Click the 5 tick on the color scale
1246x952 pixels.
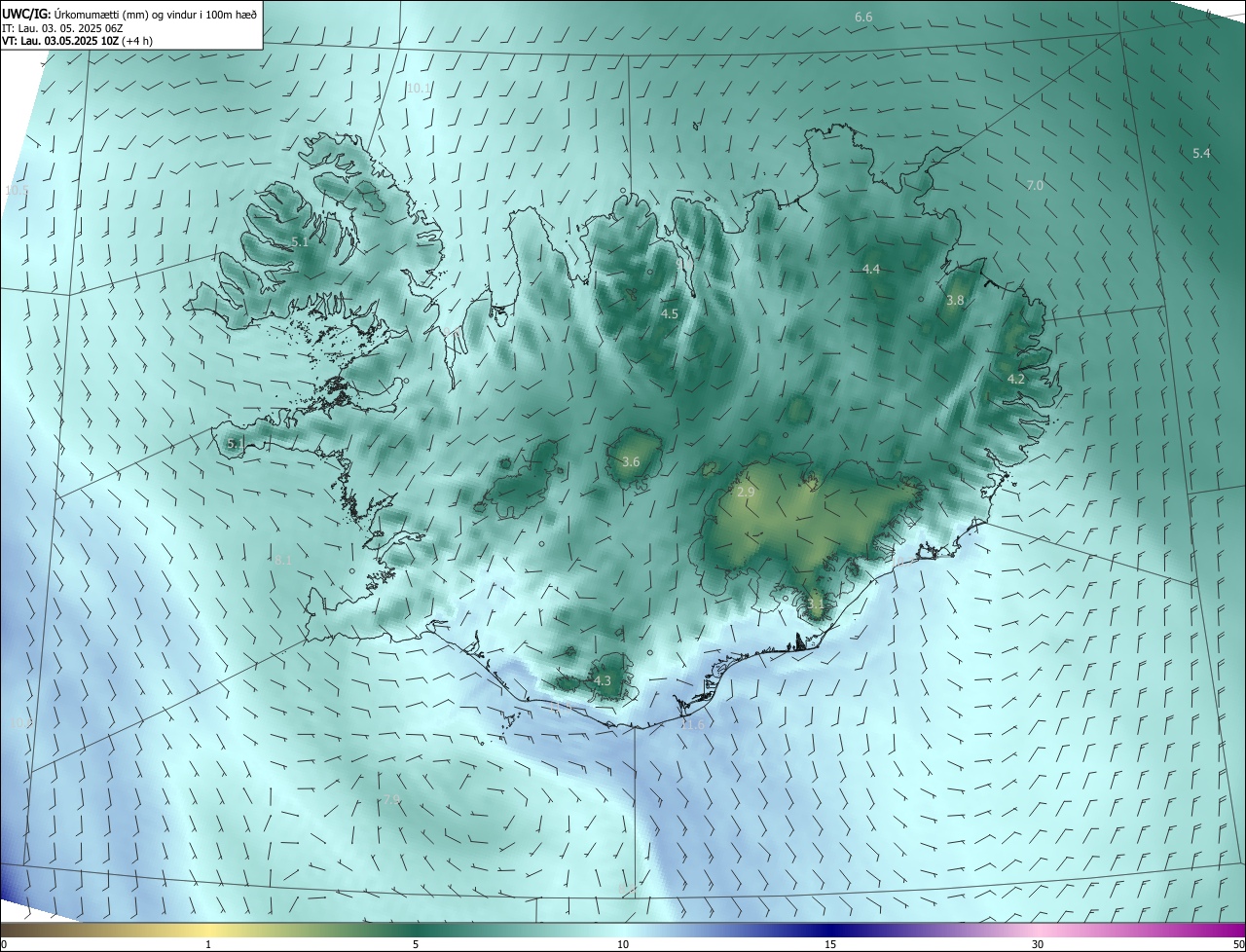click(416, 944)
